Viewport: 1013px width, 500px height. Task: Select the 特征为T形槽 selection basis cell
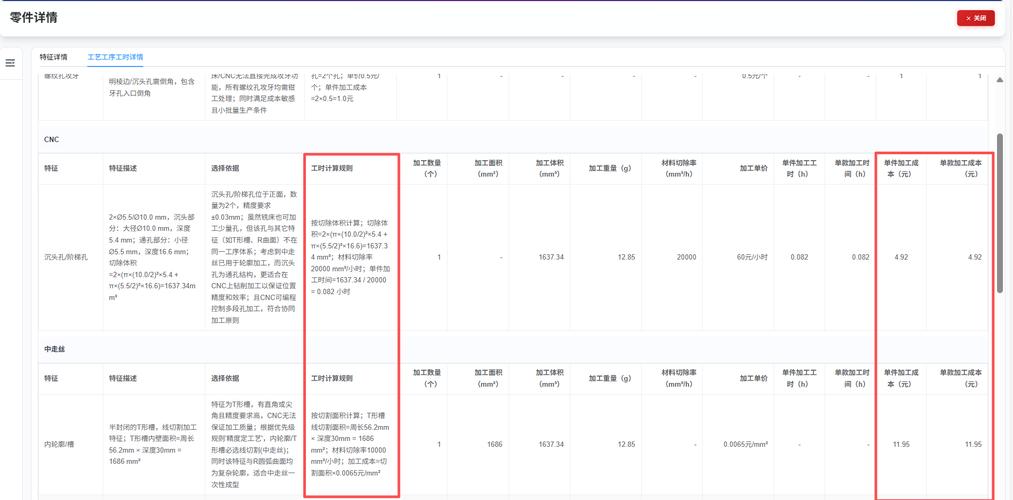point(253,444)
